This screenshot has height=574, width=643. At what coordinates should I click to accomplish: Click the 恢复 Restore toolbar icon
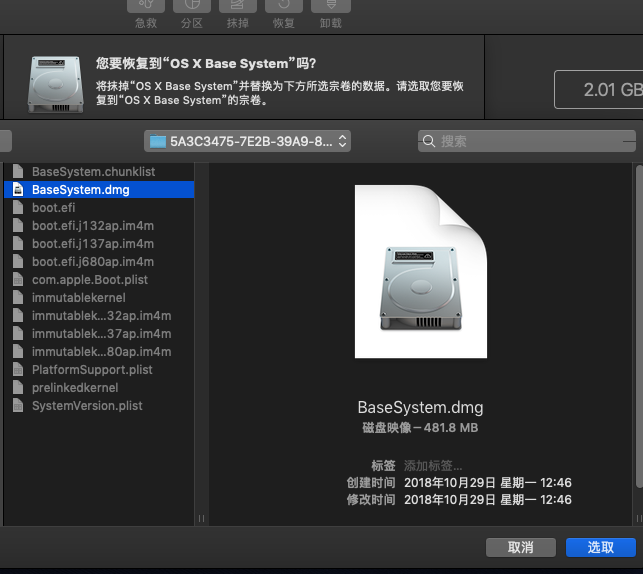(284, 12)
